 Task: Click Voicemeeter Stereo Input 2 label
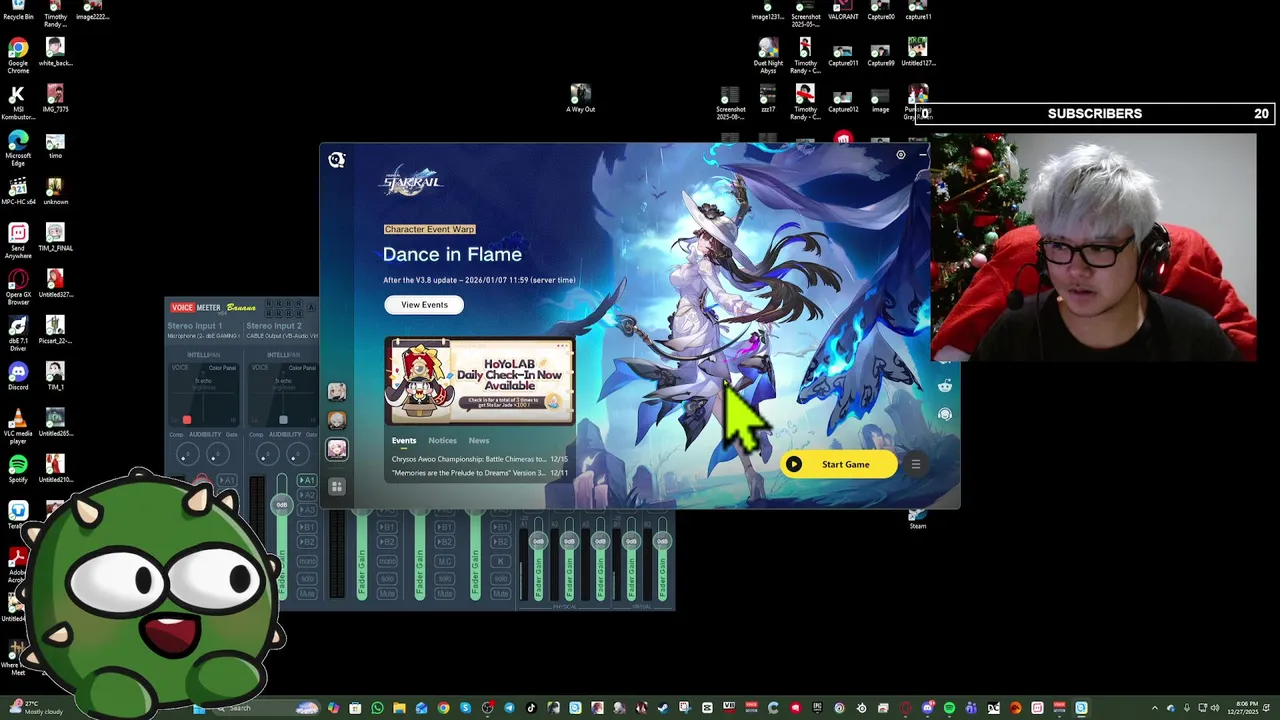274,326
